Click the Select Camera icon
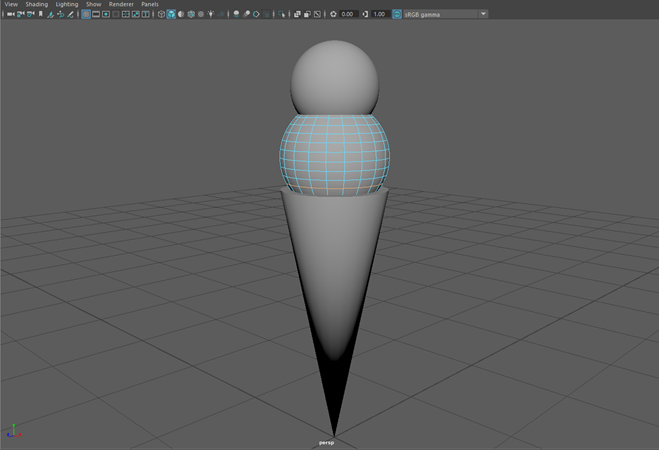This screenshot has width=659, height=450. [x=11, y=14]
